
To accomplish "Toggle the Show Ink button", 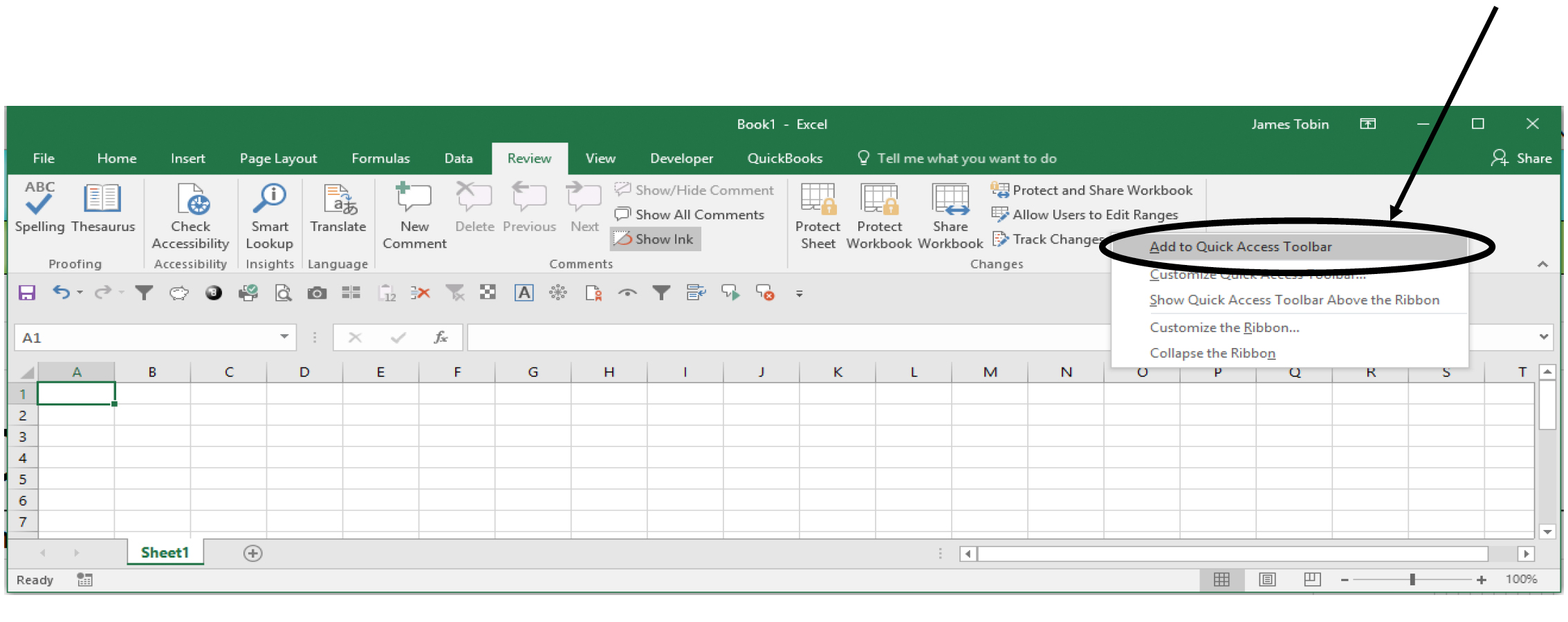I will pyautogui.click(x=655, y=239).
